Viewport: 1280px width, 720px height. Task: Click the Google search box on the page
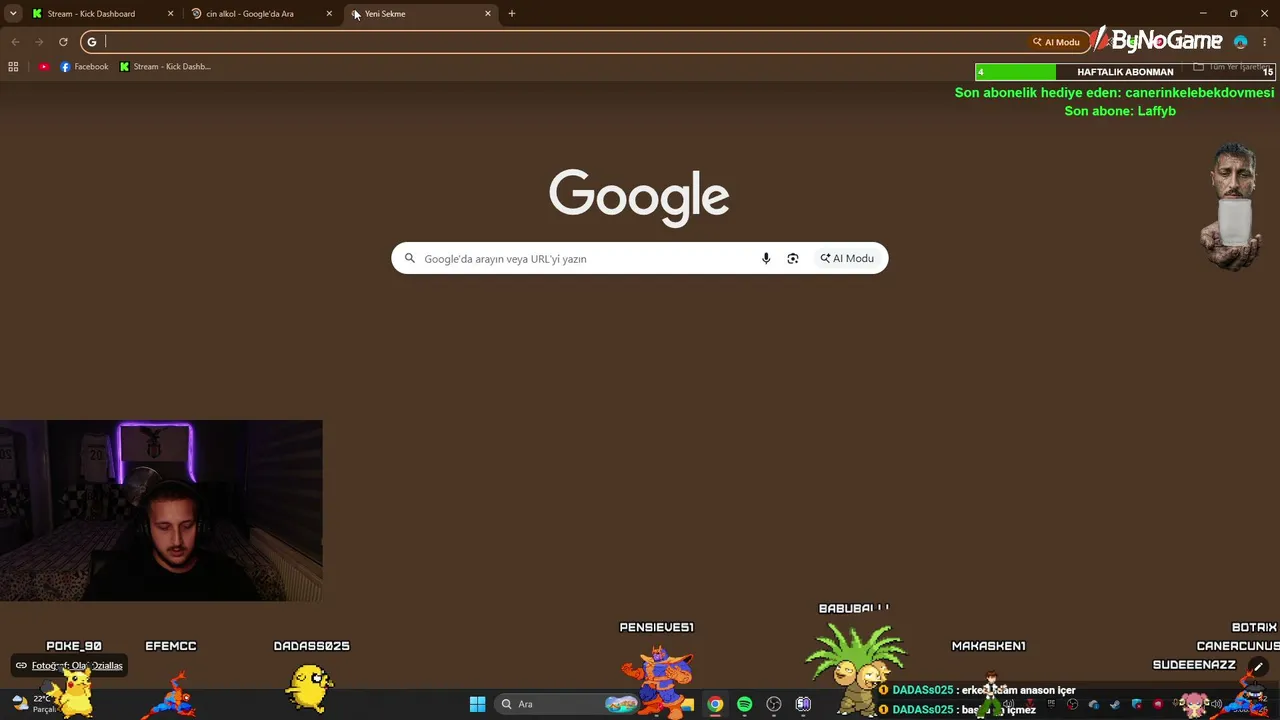(640, 258)
